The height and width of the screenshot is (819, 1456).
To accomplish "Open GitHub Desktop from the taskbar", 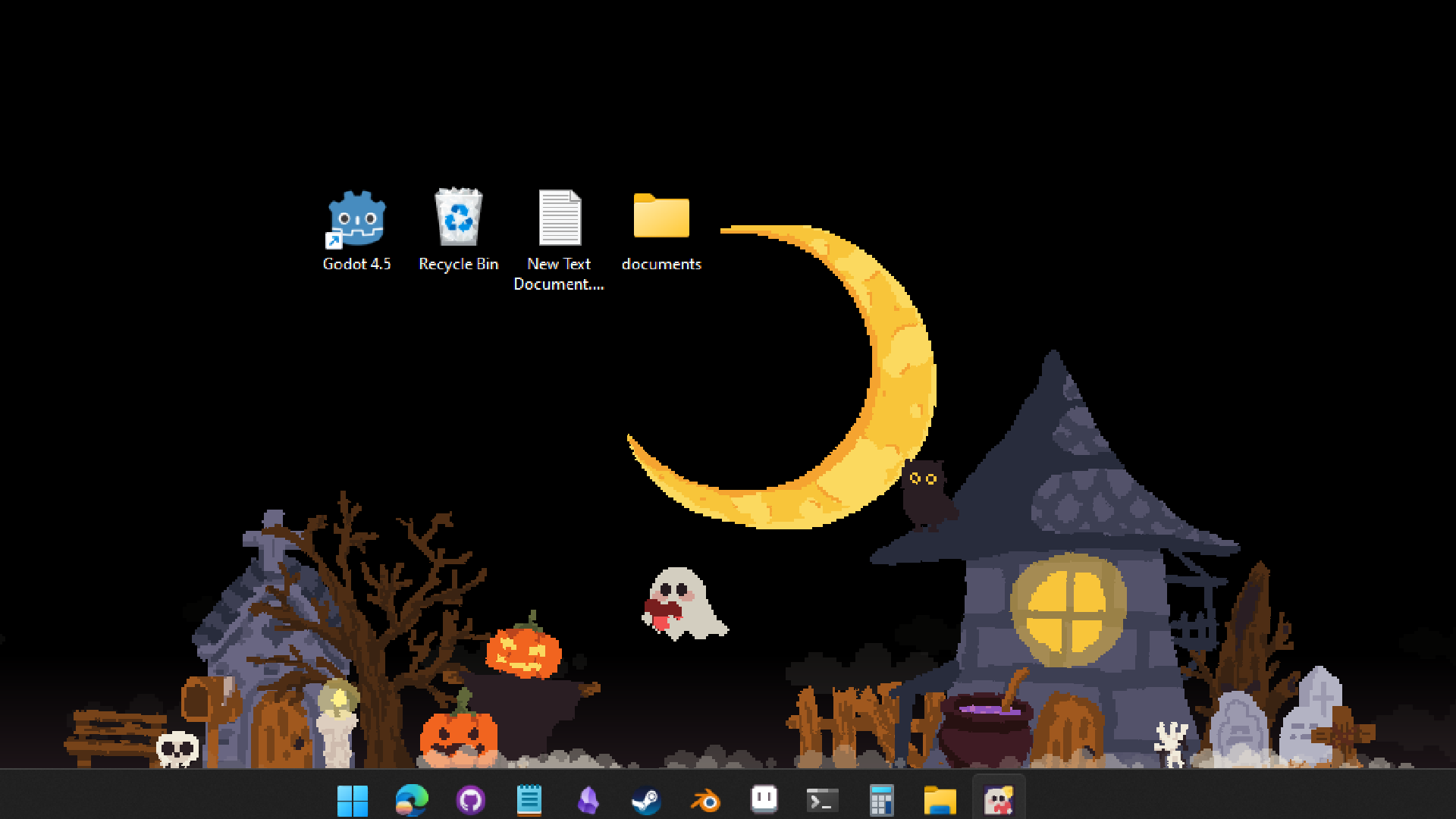I will [470, 800].
